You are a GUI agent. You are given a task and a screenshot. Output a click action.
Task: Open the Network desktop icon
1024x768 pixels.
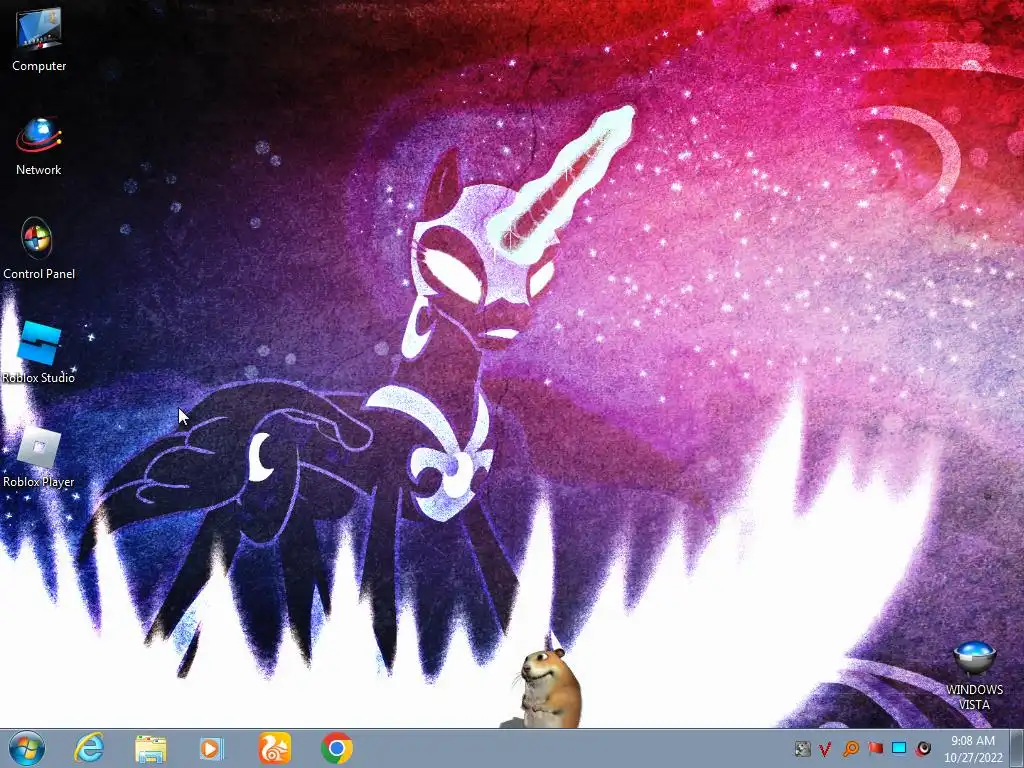click(x=39, y=146)
